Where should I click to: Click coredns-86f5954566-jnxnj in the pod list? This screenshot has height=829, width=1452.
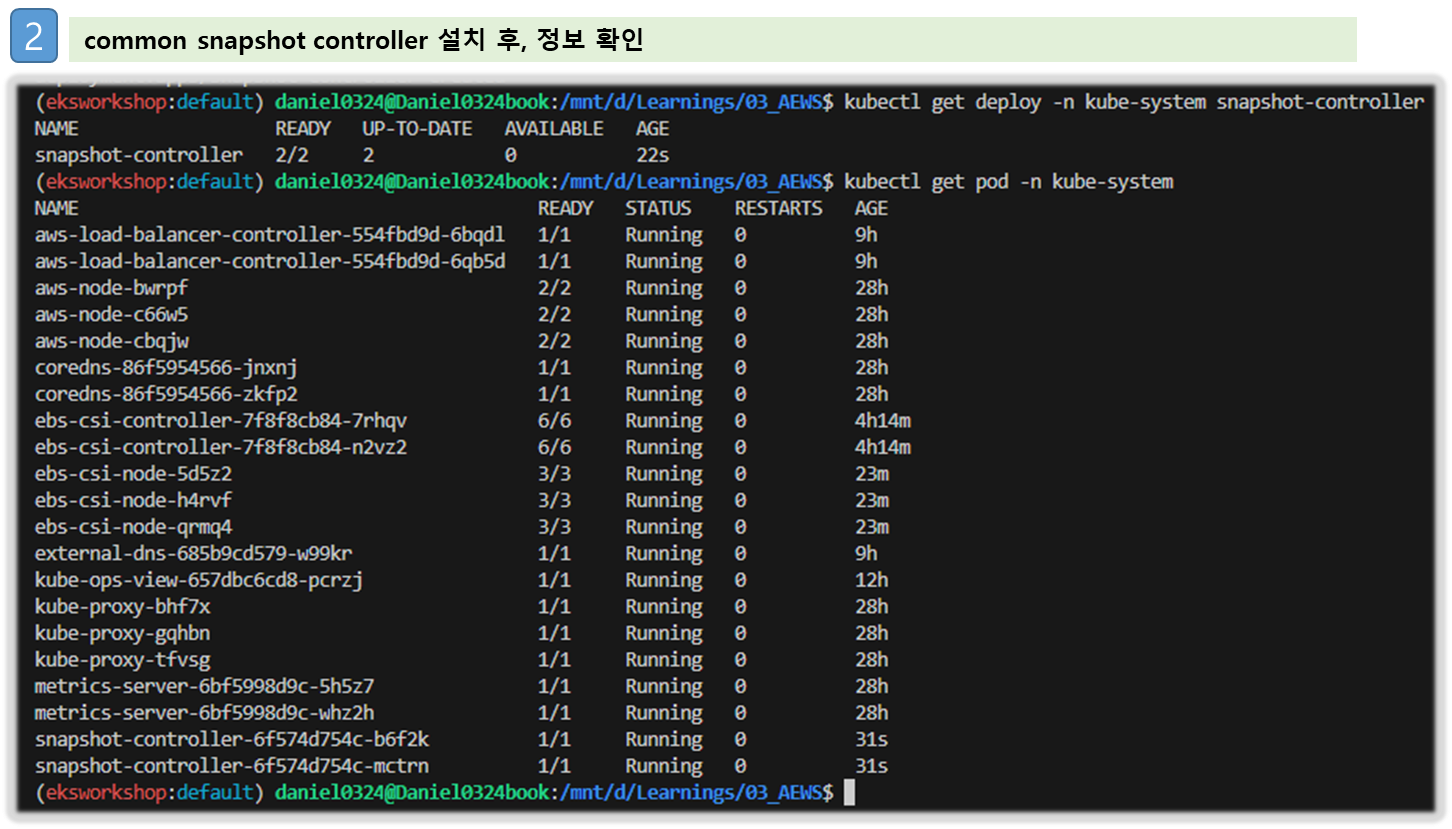166,367
